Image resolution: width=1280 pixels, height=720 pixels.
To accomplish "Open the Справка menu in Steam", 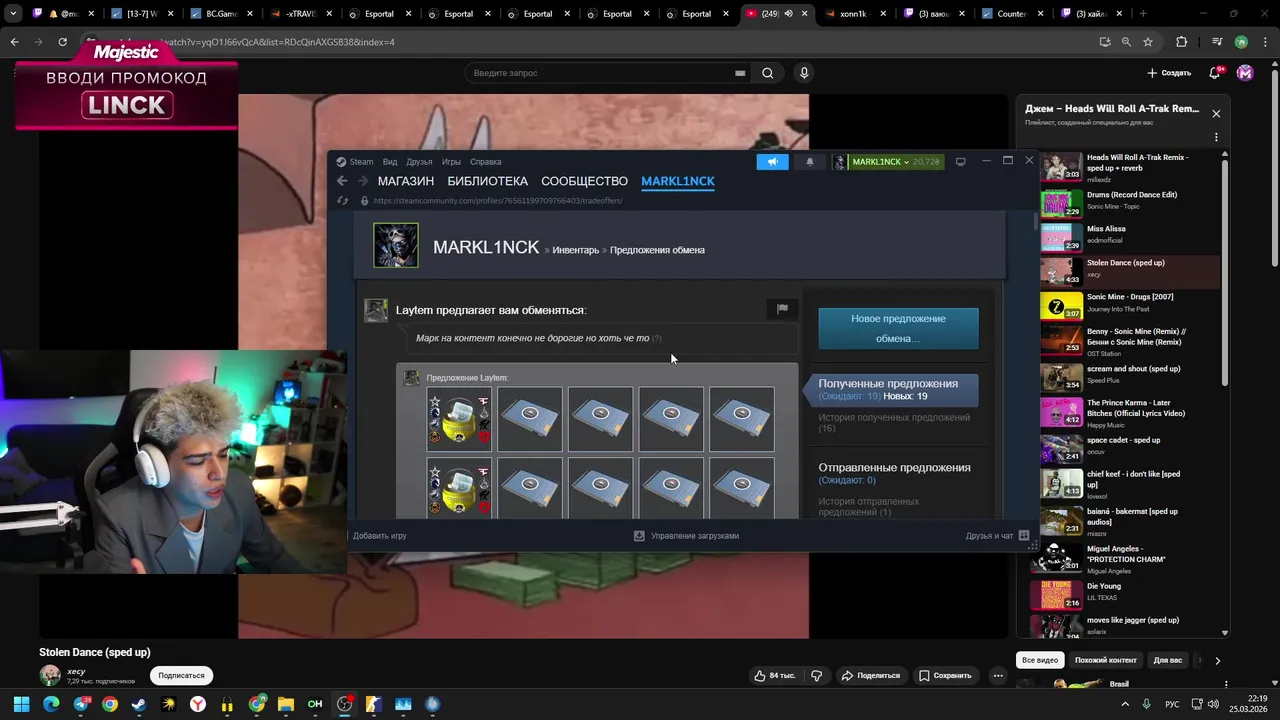I will point(486,161).
